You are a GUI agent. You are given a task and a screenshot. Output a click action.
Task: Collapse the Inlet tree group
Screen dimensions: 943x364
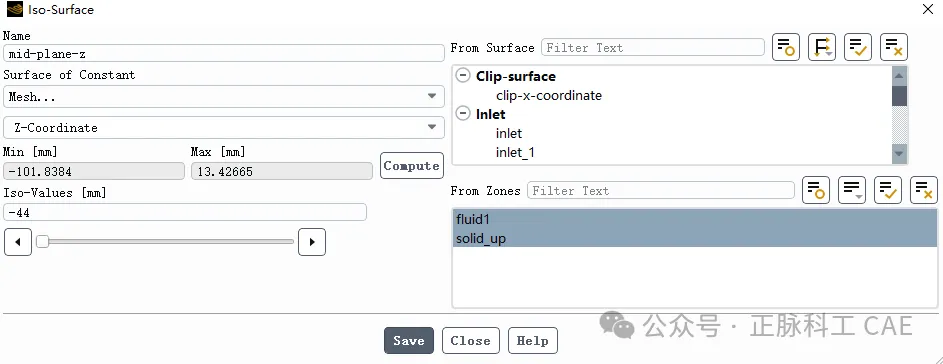pyautogui.click(x=463, y=114)
